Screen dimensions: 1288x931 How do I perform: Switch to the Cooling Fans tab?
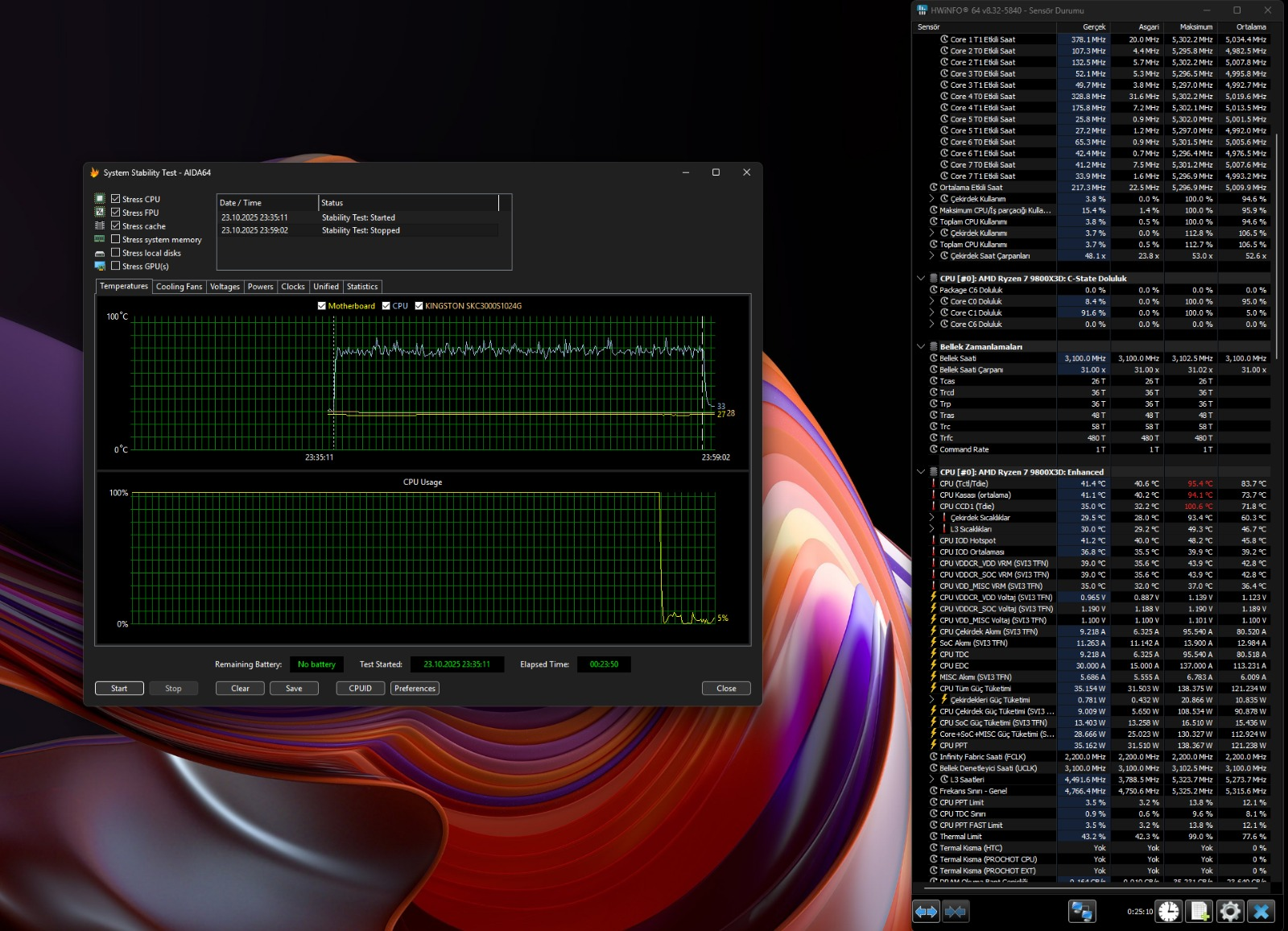coord(180,287)
